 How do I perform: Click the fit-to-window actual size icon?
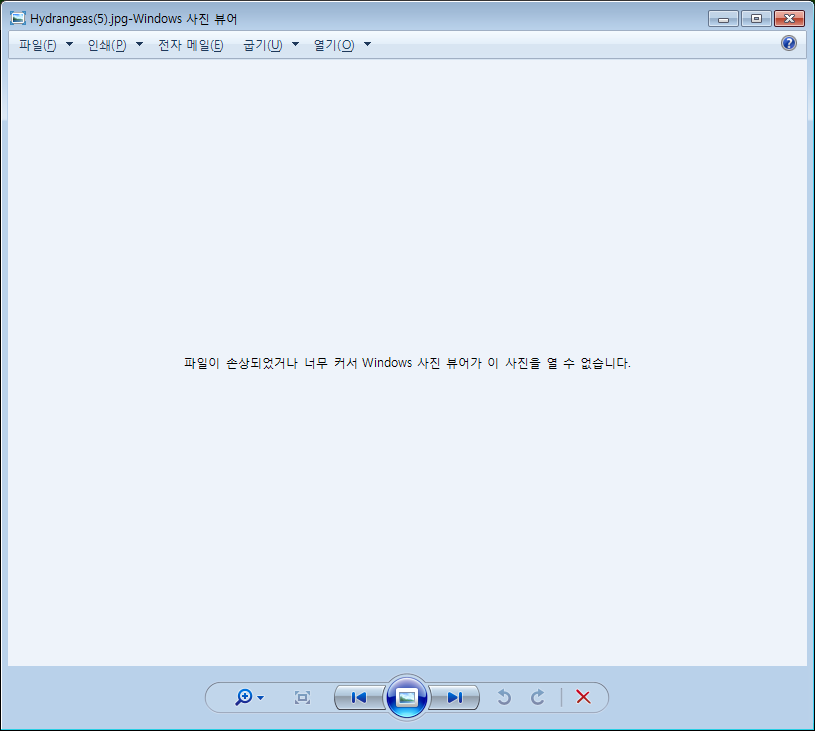pyautogui.click(x=302, y=697)
